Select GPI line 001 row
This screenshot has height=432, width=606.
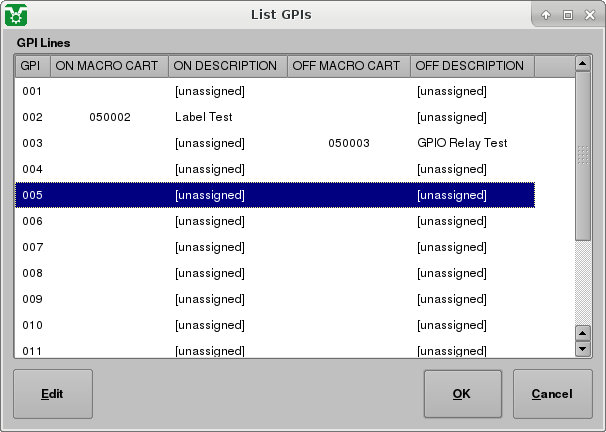click(274, 91)
